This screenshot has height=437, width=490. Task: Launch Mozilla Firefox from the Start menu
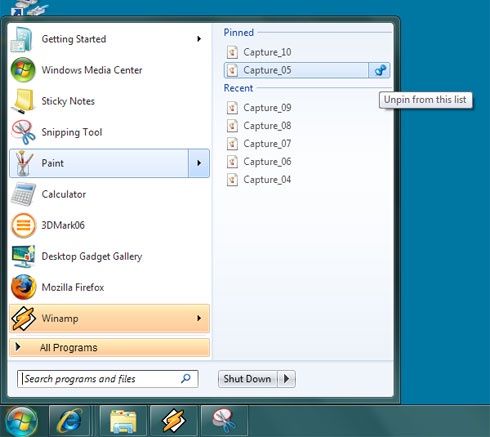tap(109, 287)
